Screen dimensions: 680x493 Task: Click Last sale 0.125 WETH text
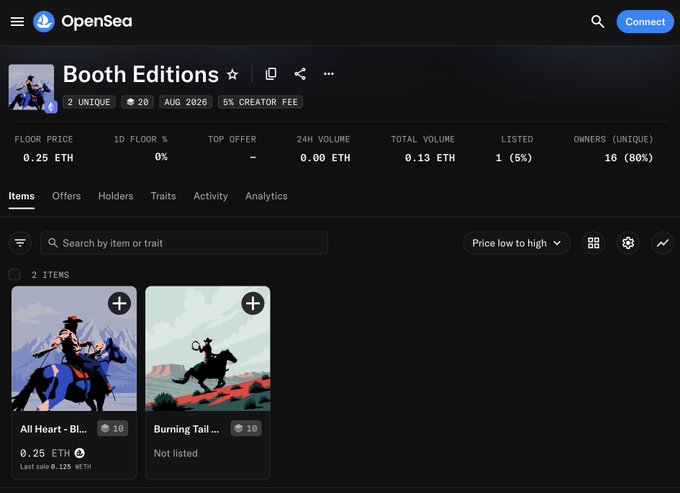click(56, 467)
